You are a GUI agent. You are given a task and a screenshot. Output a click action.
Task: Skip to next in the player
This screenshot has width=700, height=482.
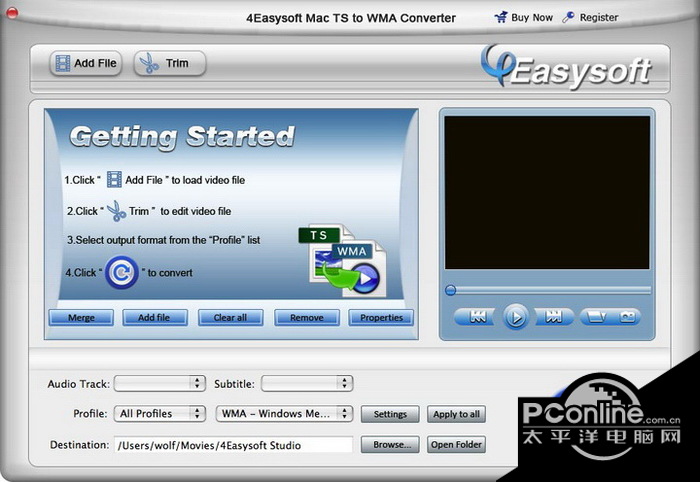click(x=554, y=317)
